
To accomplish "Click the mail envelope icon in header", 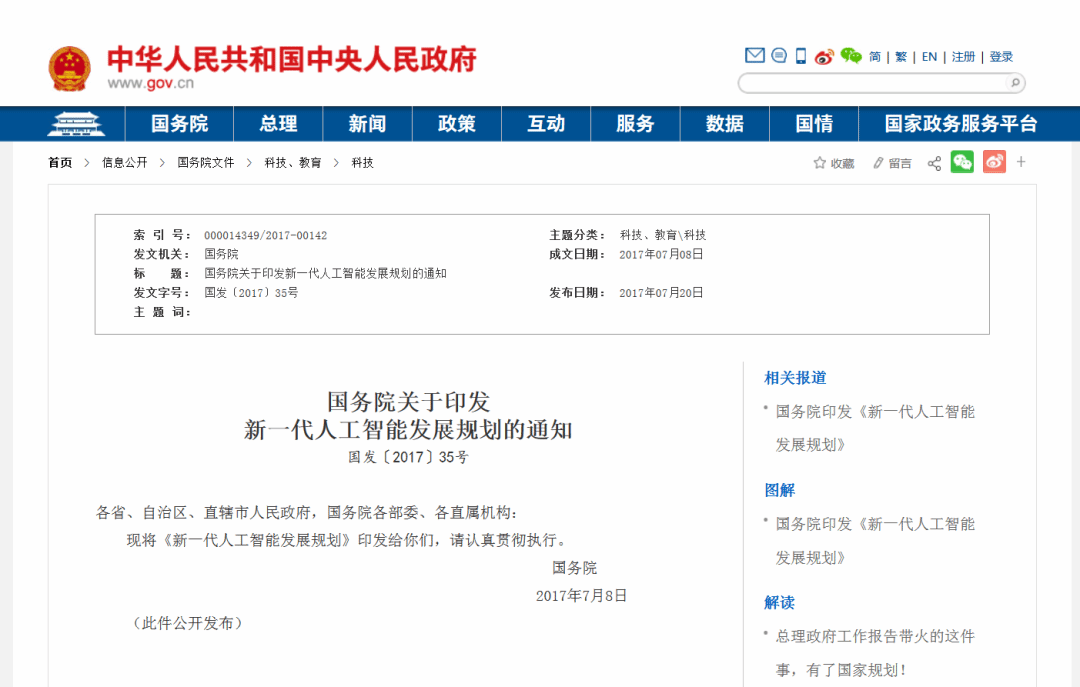I will coord(755,56).
